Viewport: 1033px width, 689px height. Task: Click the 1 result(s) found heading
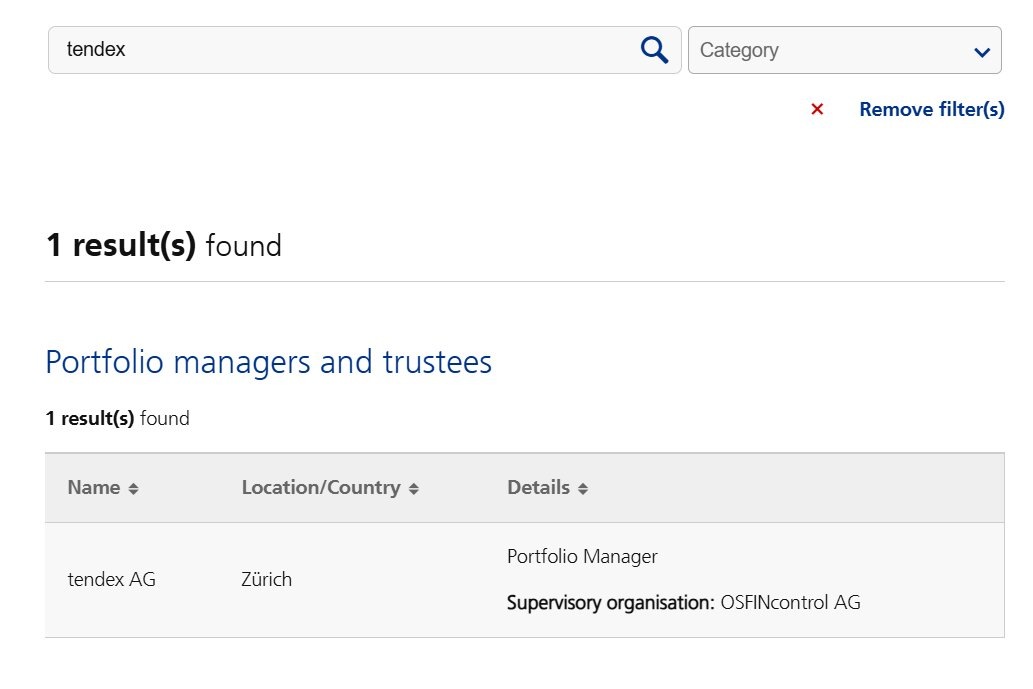click(163, 245)
